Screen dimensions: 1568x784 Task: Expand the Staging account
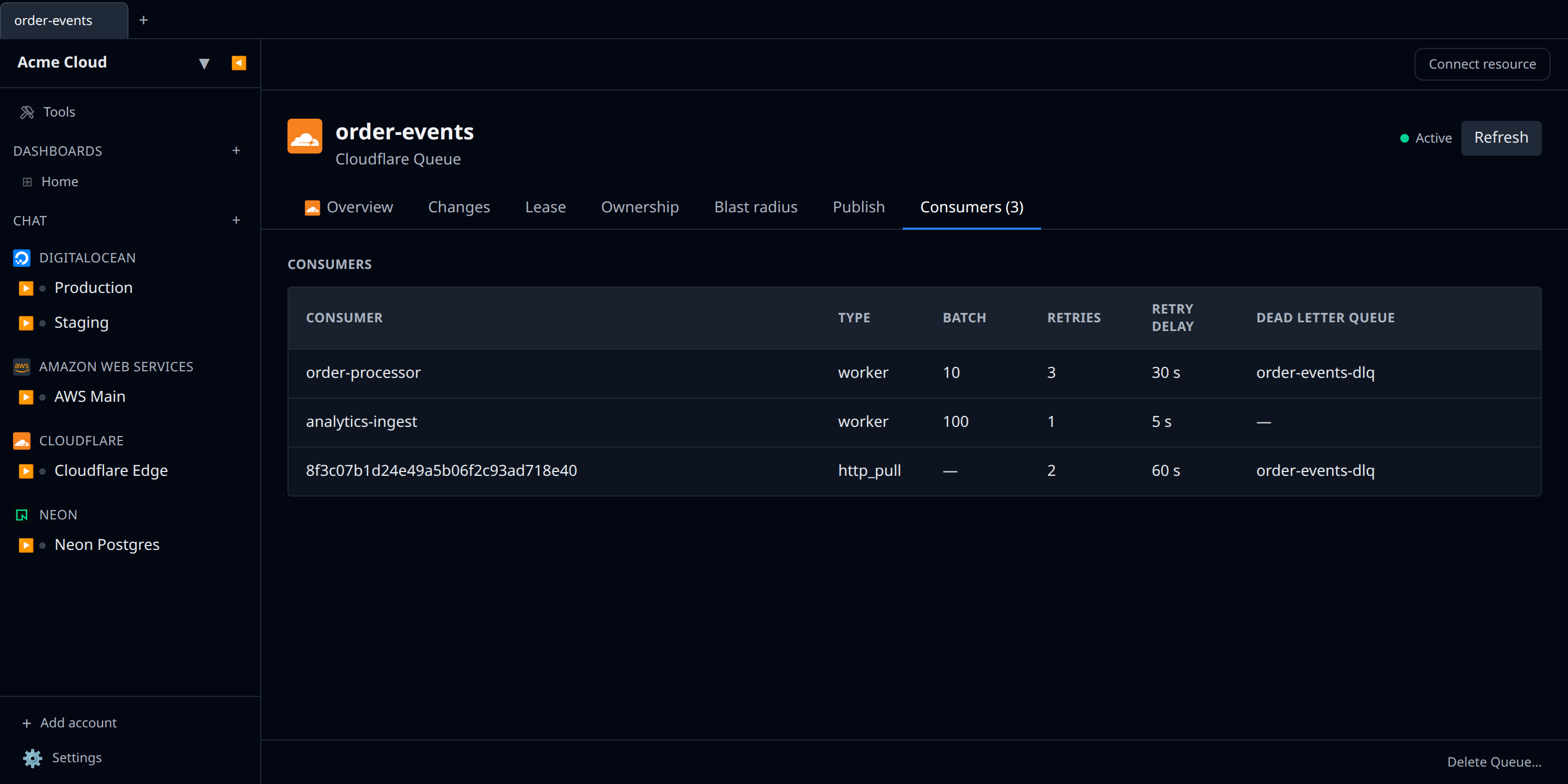coord(26,323)
